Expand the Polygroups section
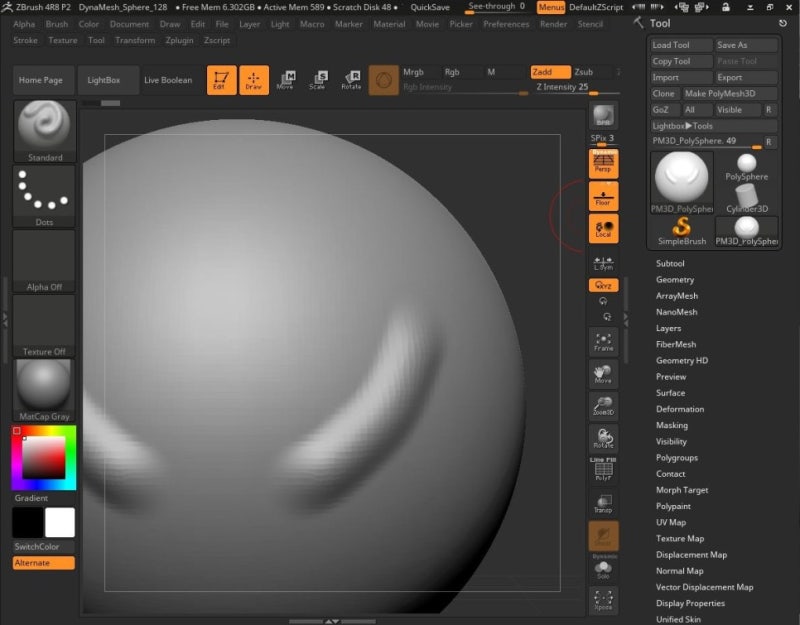This screenshot has width=800, height=625. [677, 458]
